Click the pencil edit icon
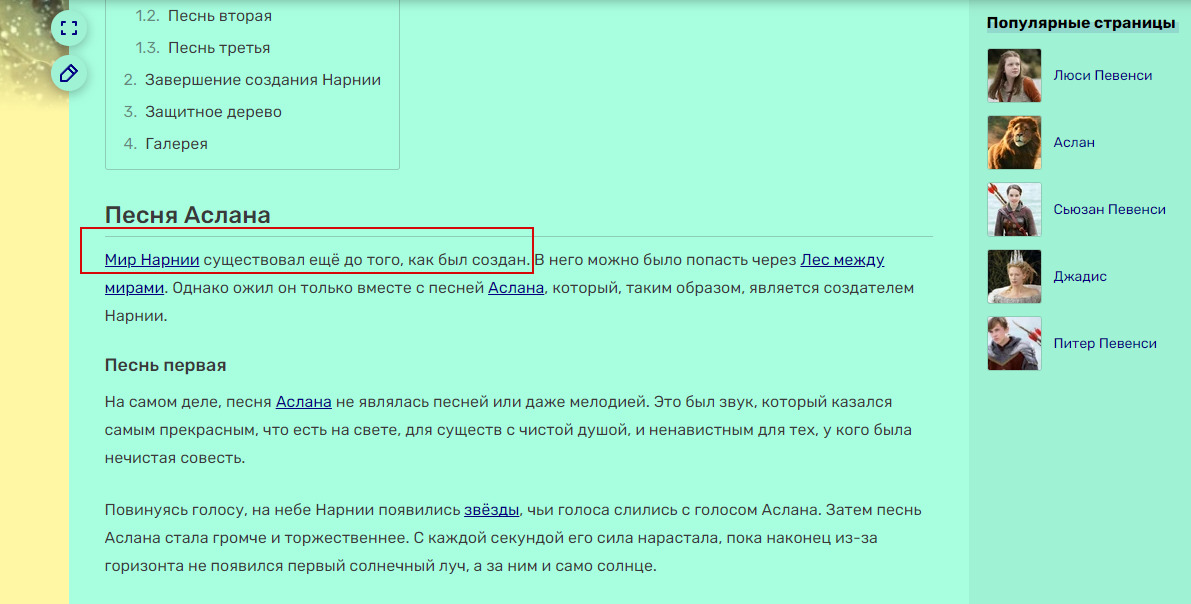 (68, 74)
